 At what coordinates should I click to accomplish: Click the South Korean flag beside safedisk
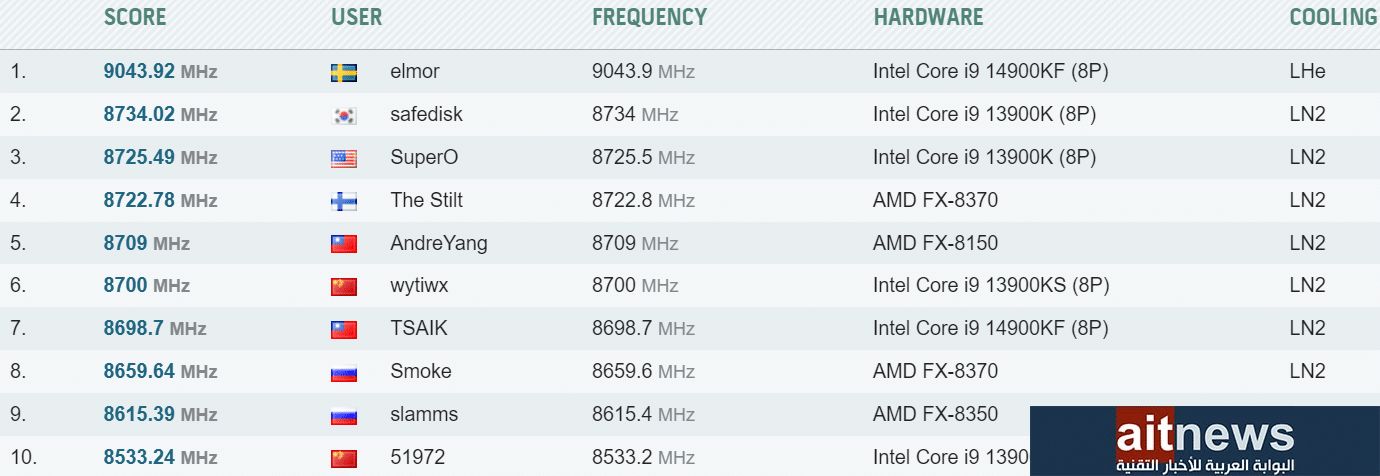click(343, 115)
